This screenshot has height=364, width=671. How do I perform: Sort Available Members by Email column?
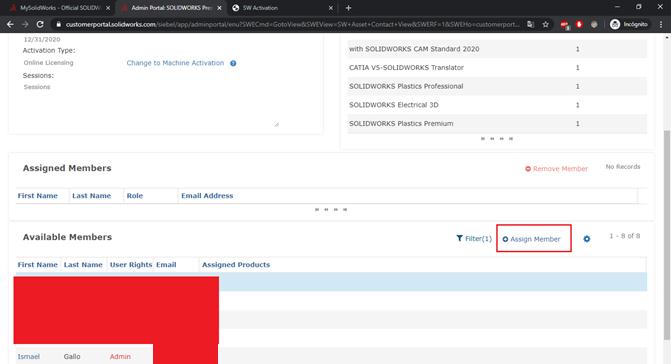coord(166,264)
